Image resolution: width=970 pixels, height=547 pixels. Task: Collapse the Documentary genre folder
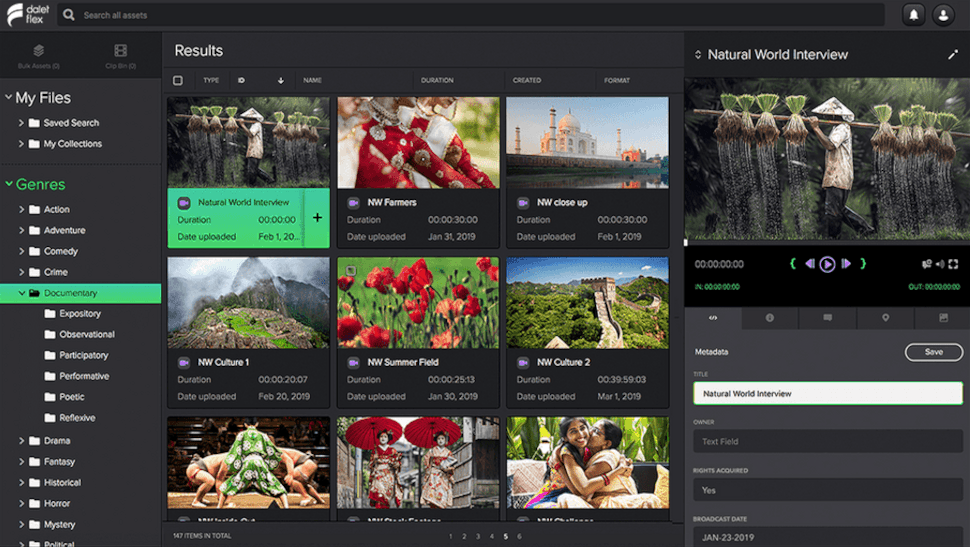[x=22, y=293]
